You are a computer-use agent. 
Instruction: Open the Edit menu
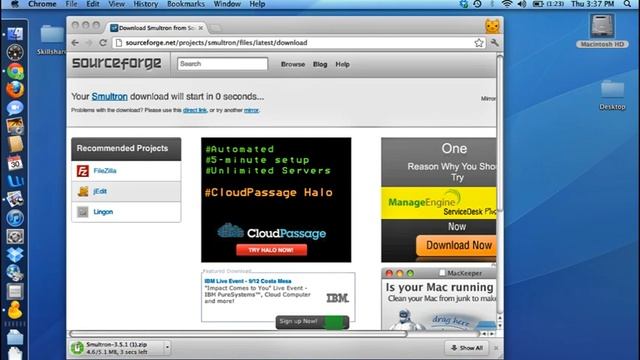pyautogui.click(x=93, y=4)
